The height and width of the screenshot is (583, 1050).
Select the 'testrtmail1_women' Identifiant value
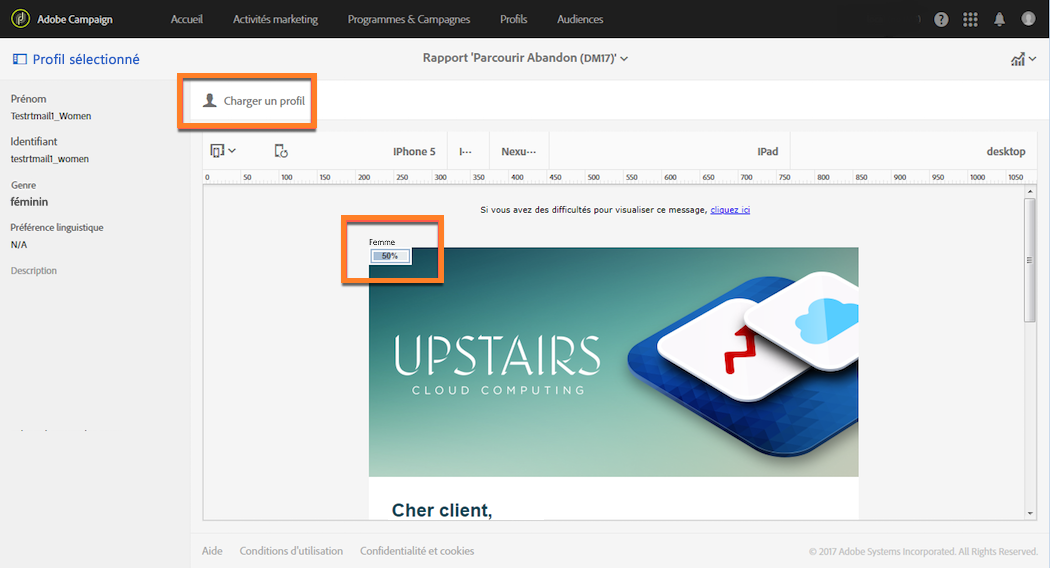(50, 159)
